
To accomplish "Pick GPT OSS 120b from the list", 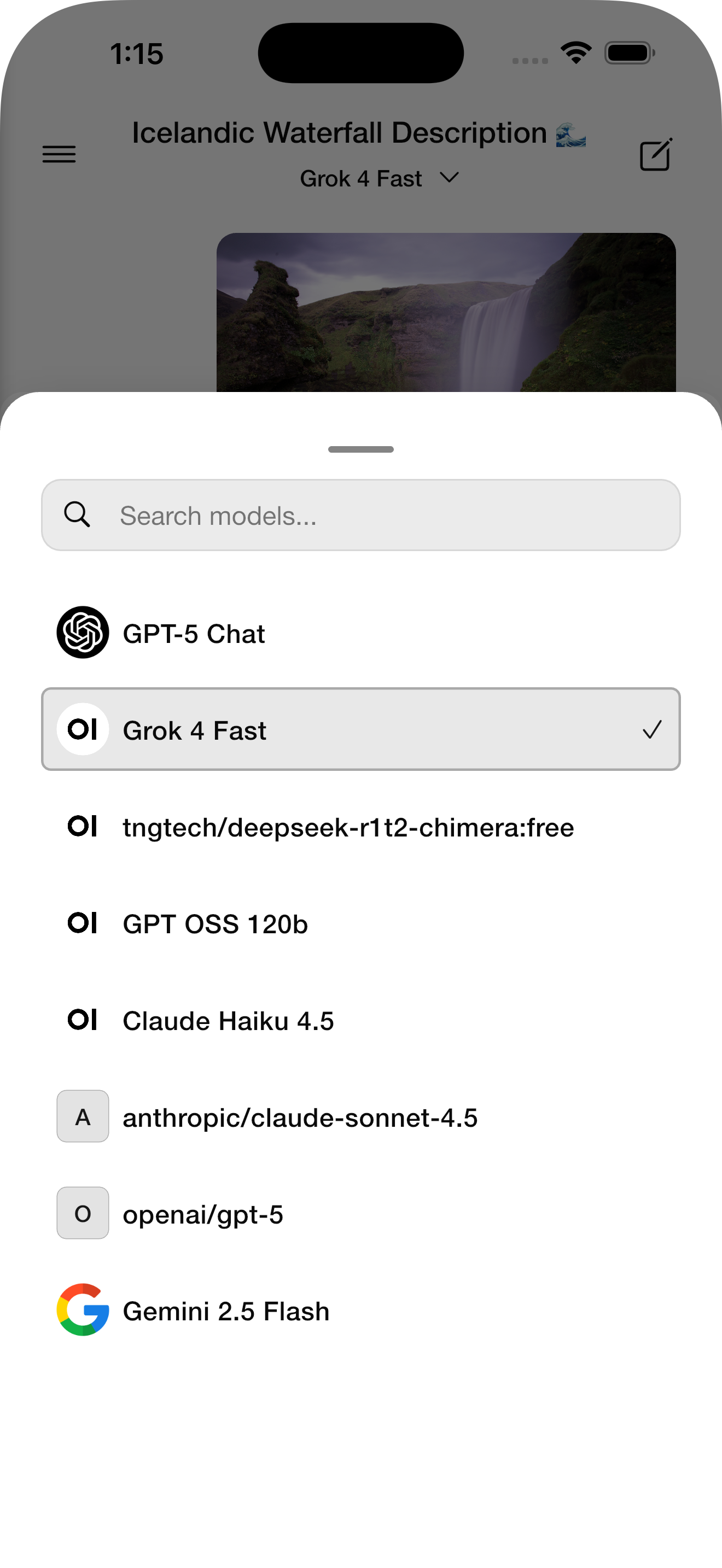I will click(x=216, y=924).
